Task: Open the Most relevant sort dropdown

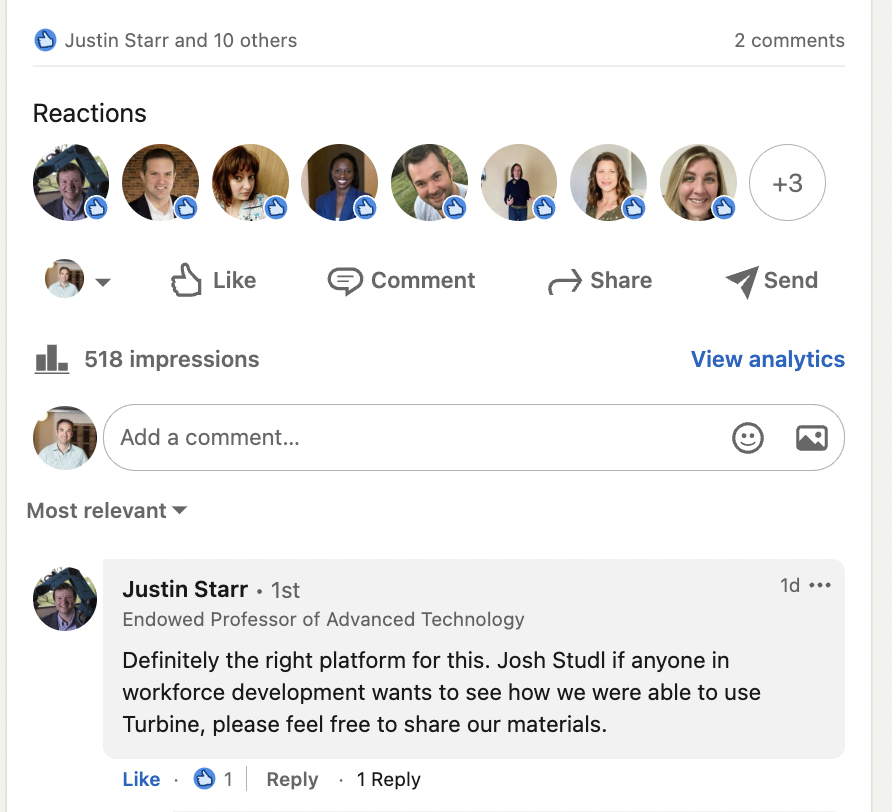Action: [x=105, y=510]
